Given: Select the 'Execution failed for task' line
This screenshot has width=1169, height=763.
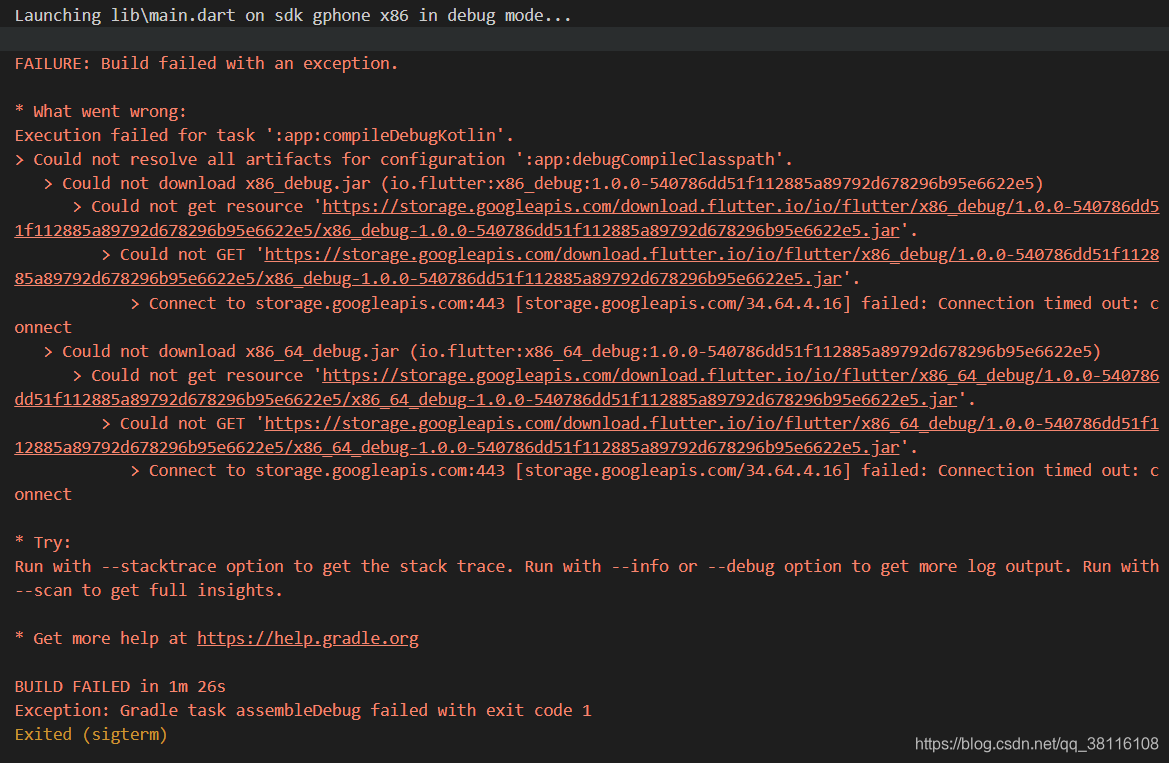Looking at the screenshot, I should 264,135.
